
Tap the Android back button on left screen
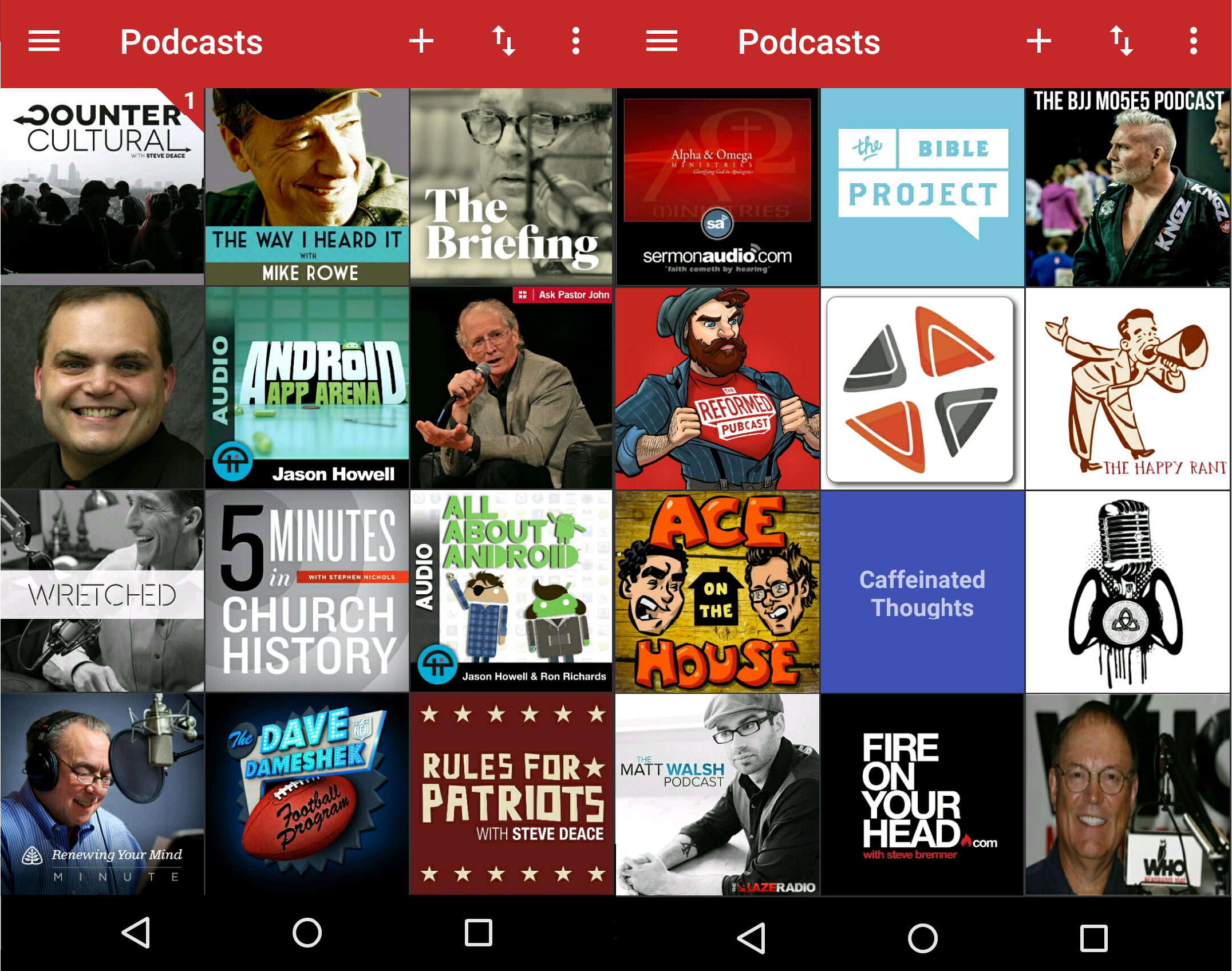[x=136, y=933]
